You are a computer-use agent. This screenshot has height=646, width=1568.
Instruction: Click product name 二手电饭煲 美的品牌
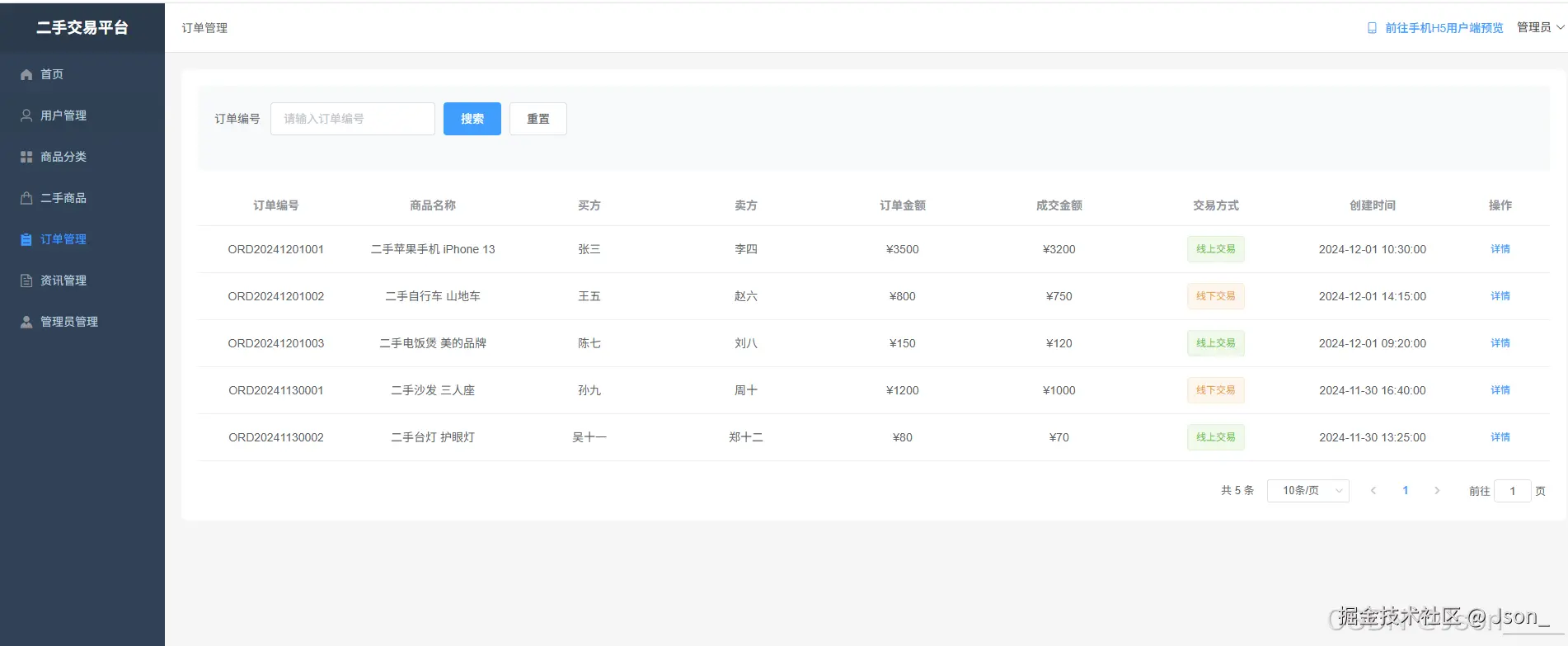(x=433, y=343)
